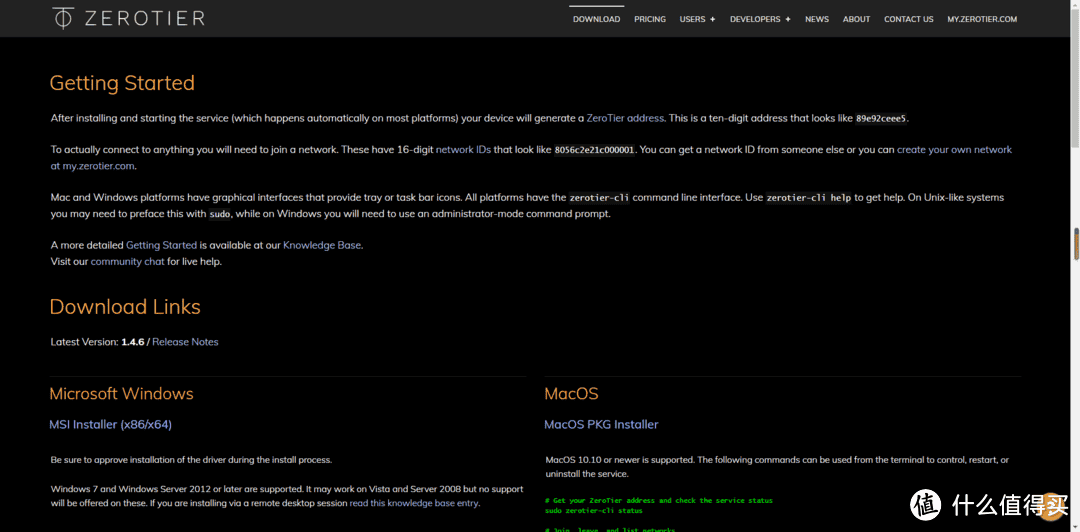Open the Getting Started guide link
The height and width of the screenshot is (532, 1080).
[x=161, y=245]
